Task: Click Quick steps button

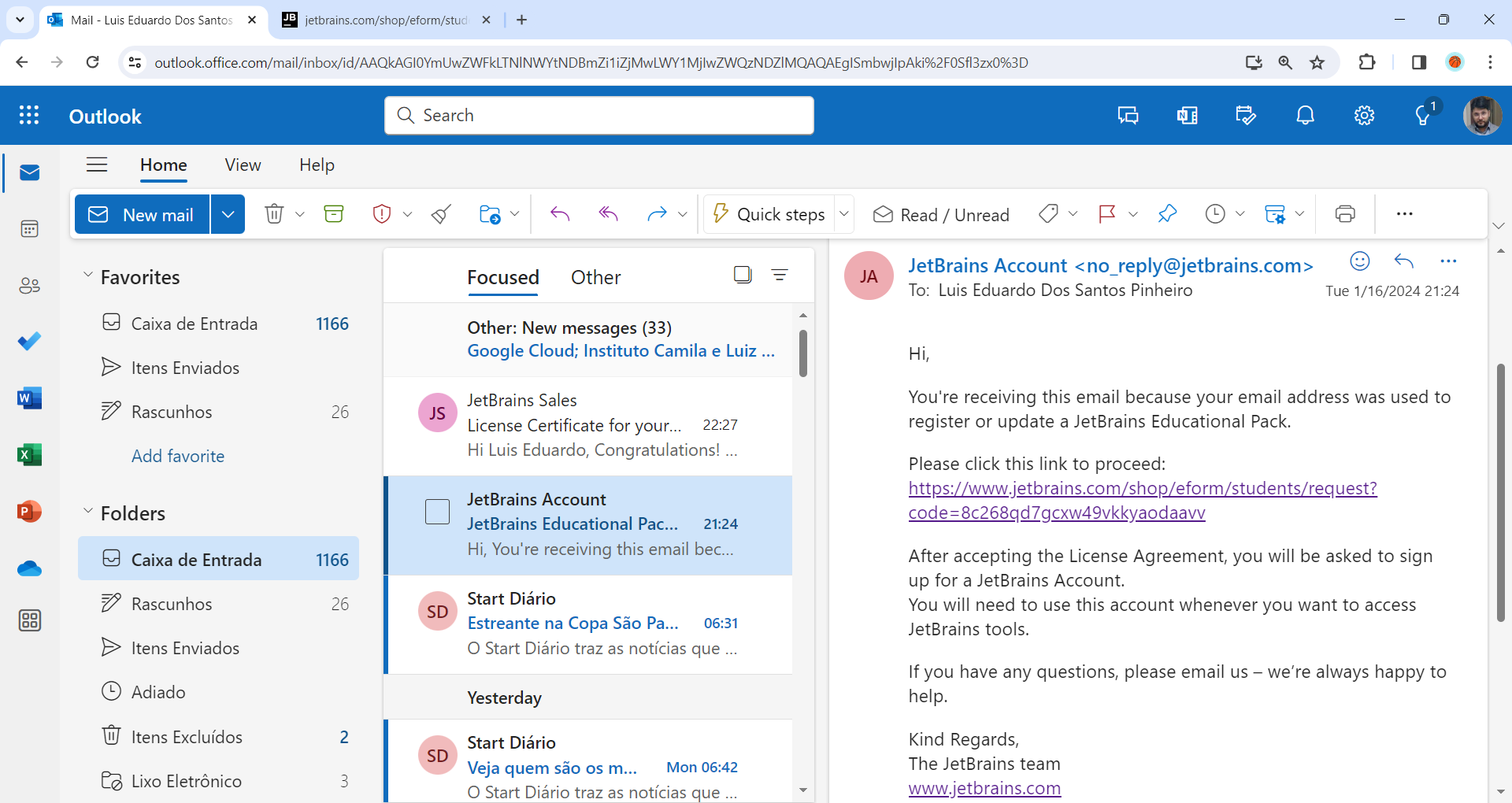Action: pyautogui.click(x=769, y=214)
